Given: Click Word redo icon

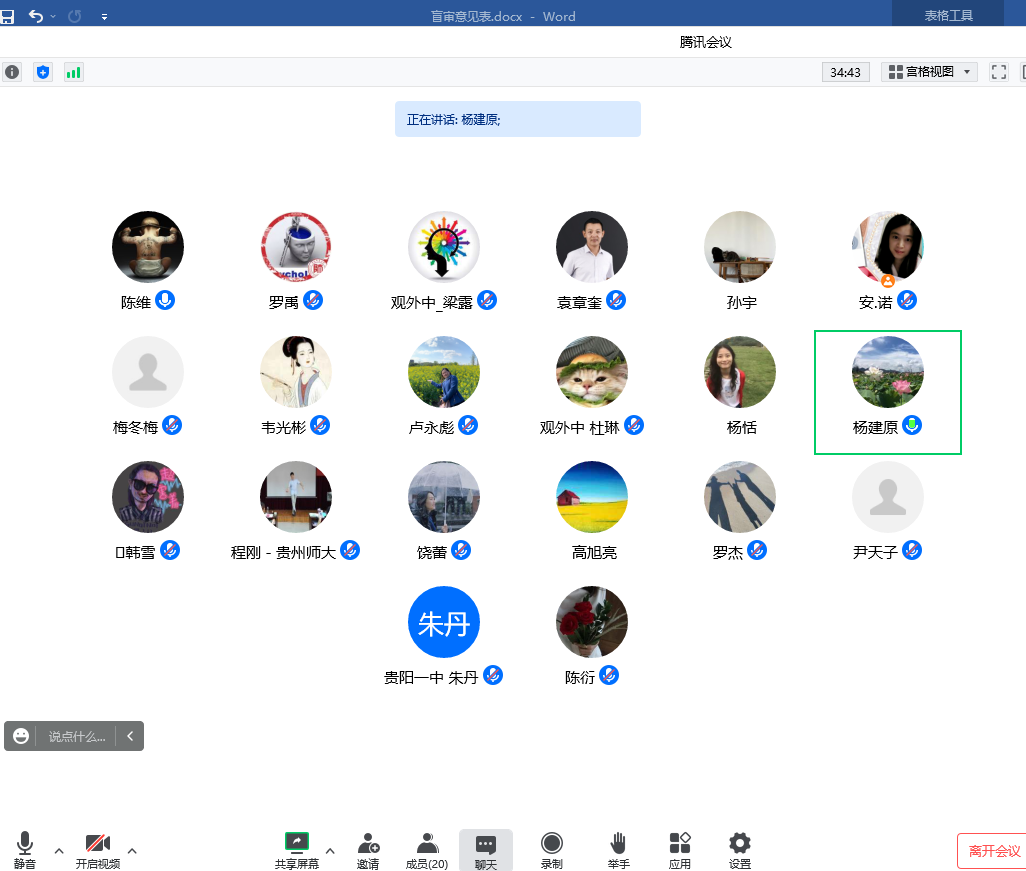Looking at the screenshot, I should 75,16.
